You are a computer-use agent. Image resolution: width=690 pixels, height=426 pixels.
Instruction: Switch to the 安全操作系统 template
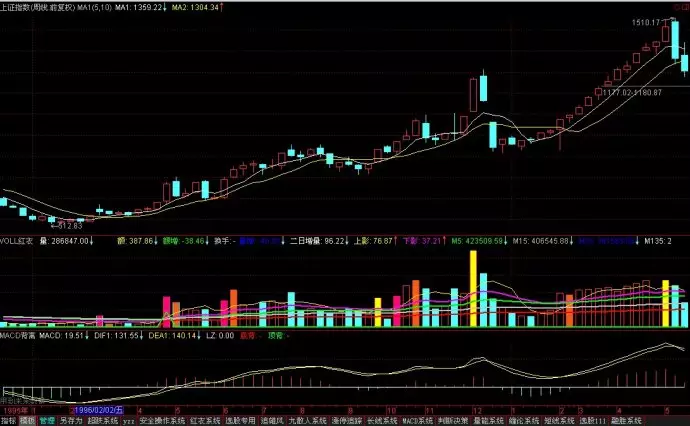[162, 421]
